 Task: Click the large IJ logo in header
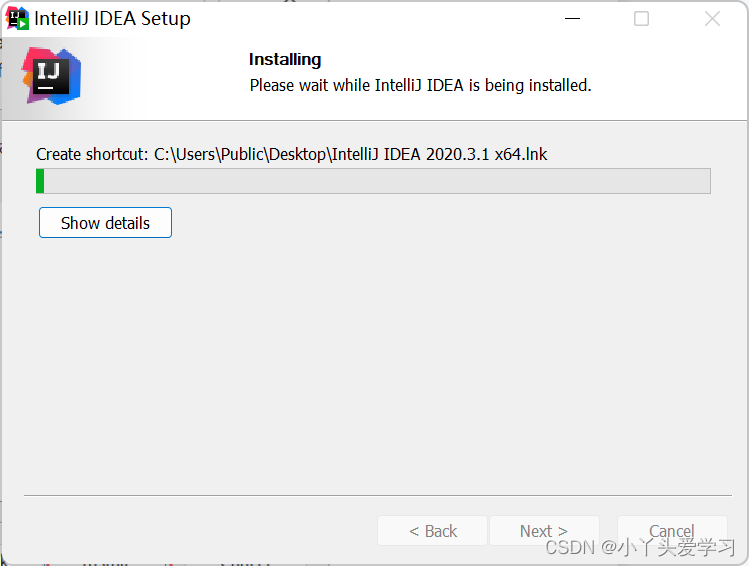(51, 76)
